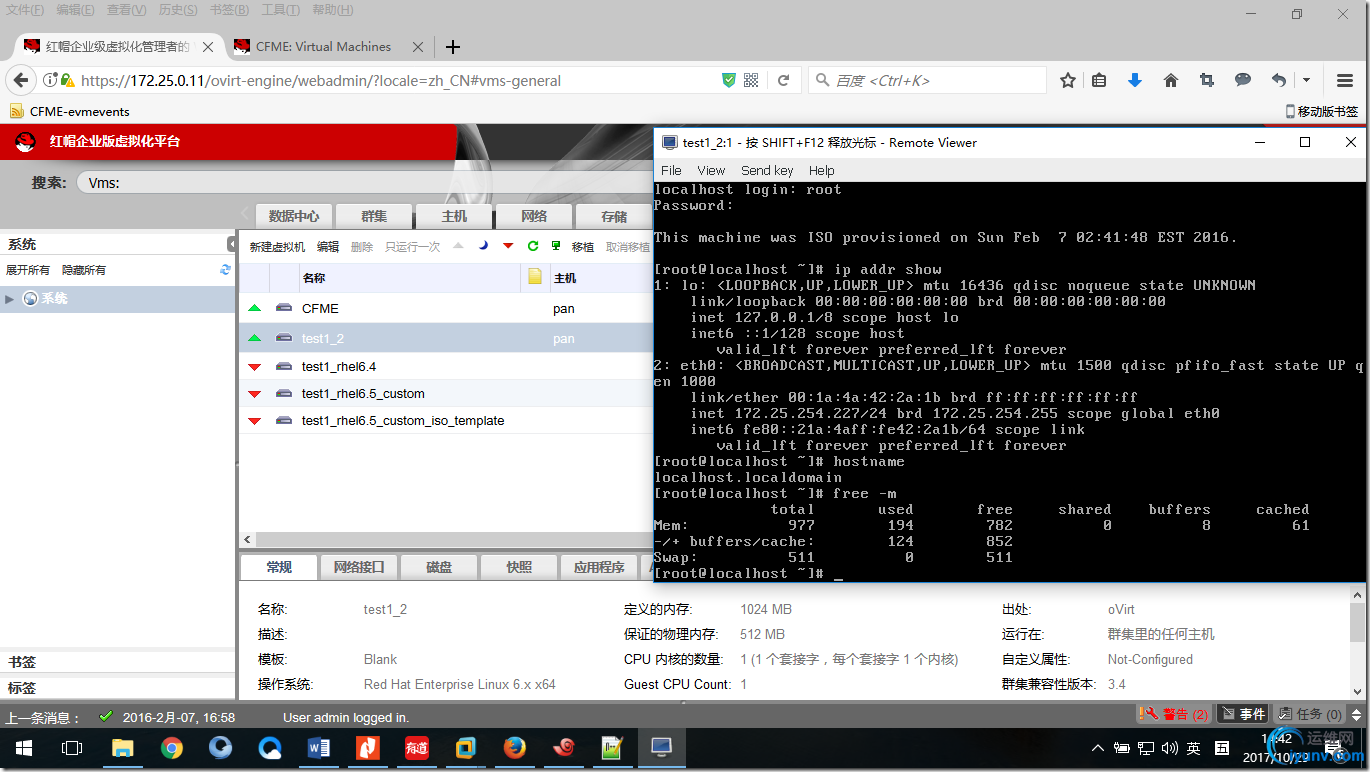This screenshot has height=772, width=1370.
Task: Click 隐藏所有 in the system panel
Action: [x=84, y=270]
